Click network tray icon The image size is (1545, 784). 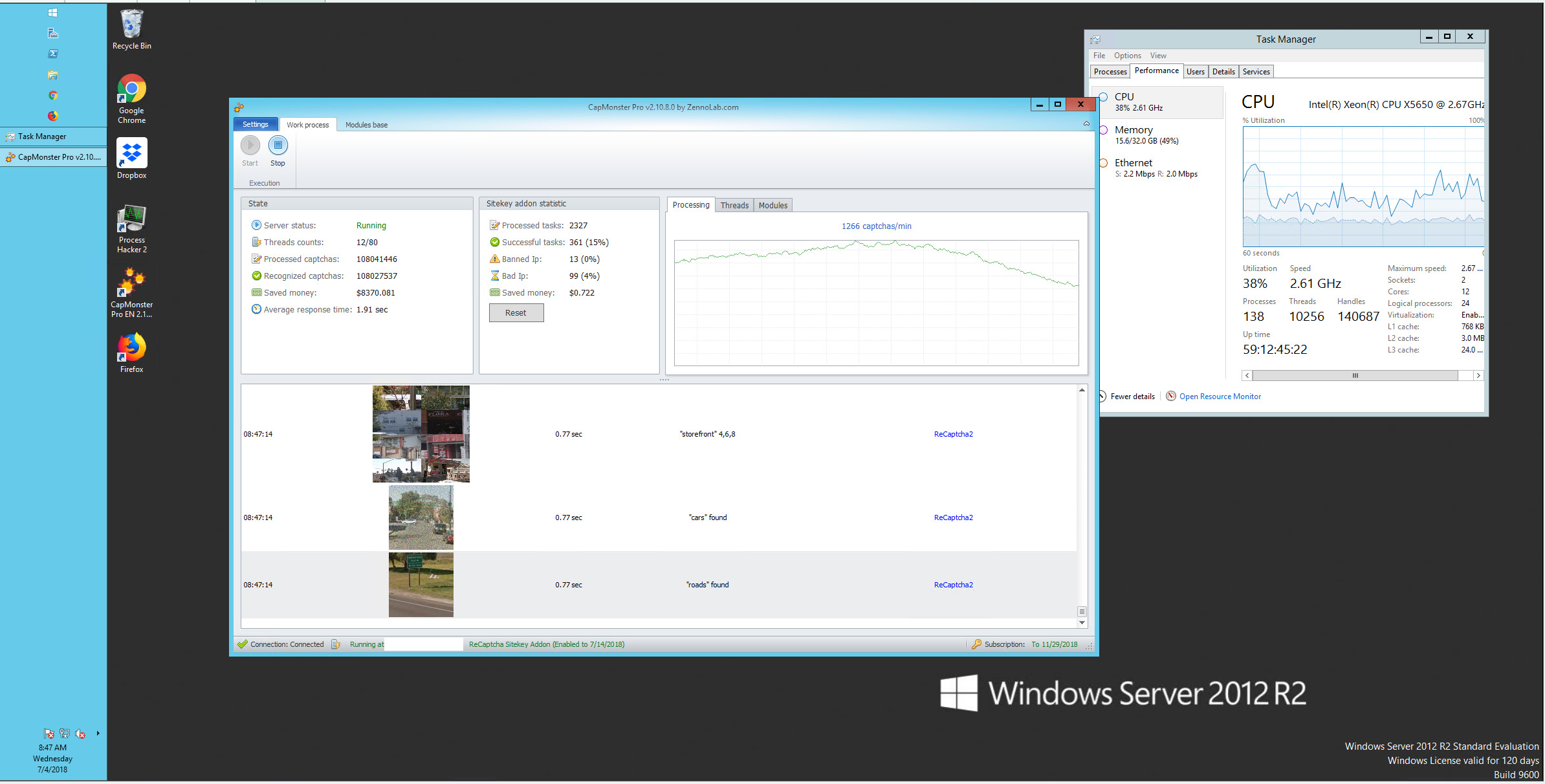[x=64, y=734]
